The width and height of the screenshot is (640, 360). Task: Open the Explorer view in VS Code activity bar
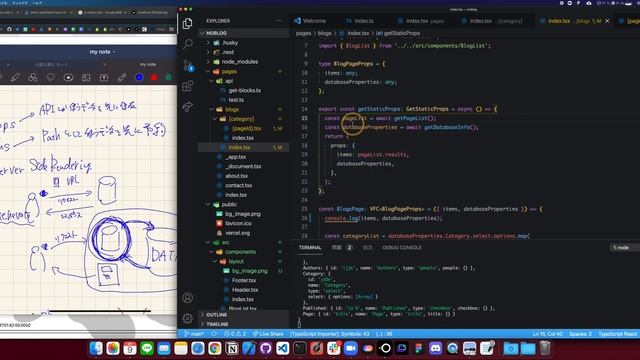[187, 24]
